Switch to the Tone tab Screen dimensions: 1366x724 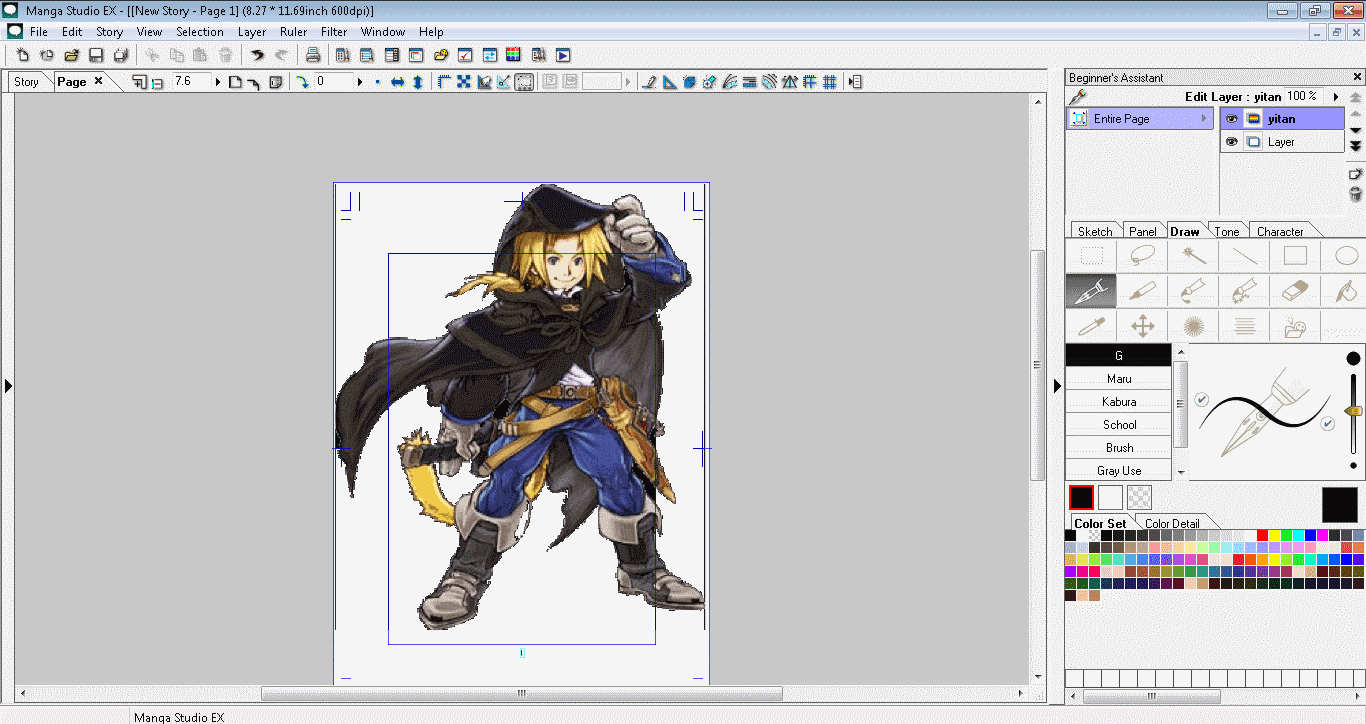[x=1227, y=230]
